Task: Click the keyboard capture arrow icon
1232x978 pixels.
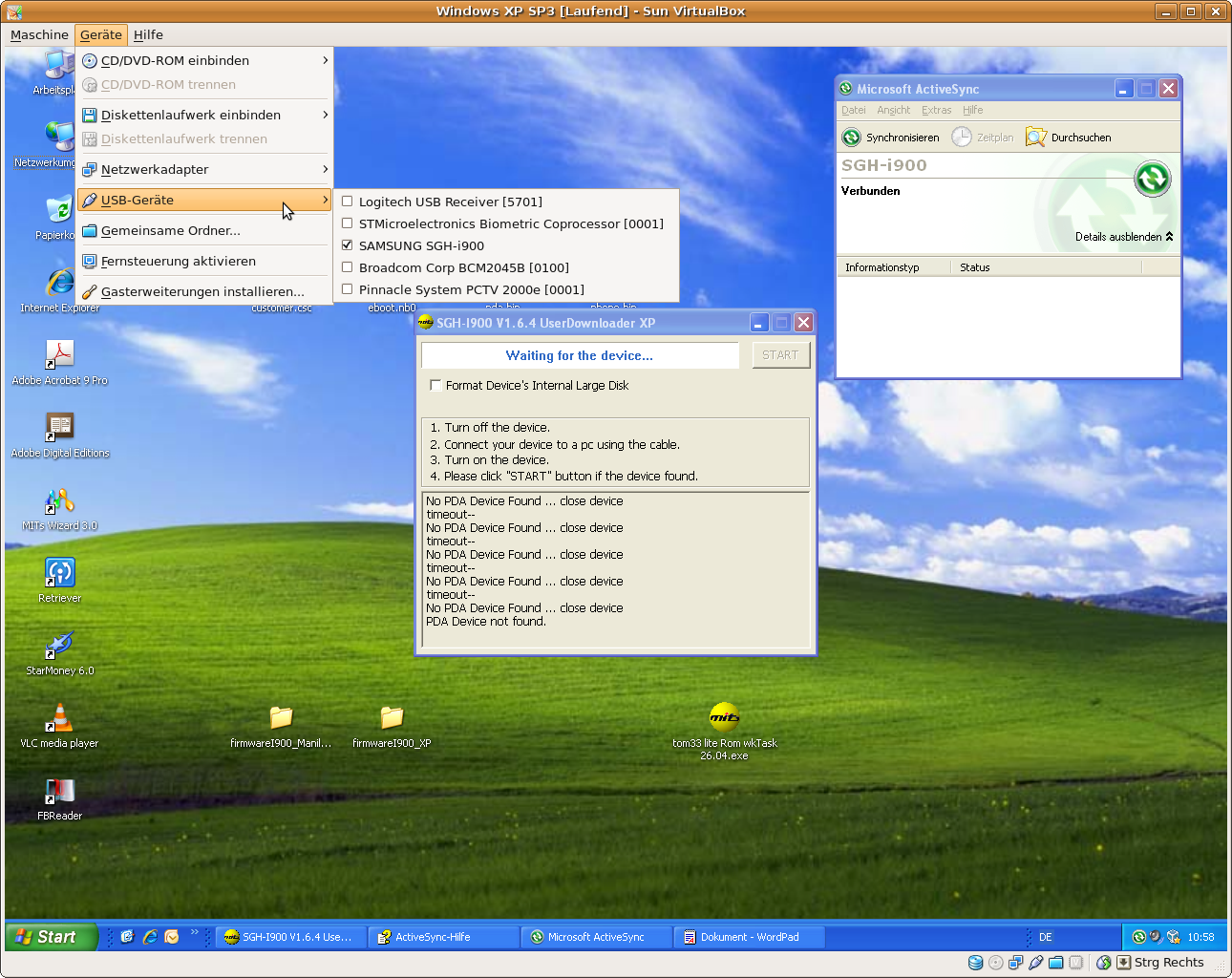Action: coord(1123,963)
